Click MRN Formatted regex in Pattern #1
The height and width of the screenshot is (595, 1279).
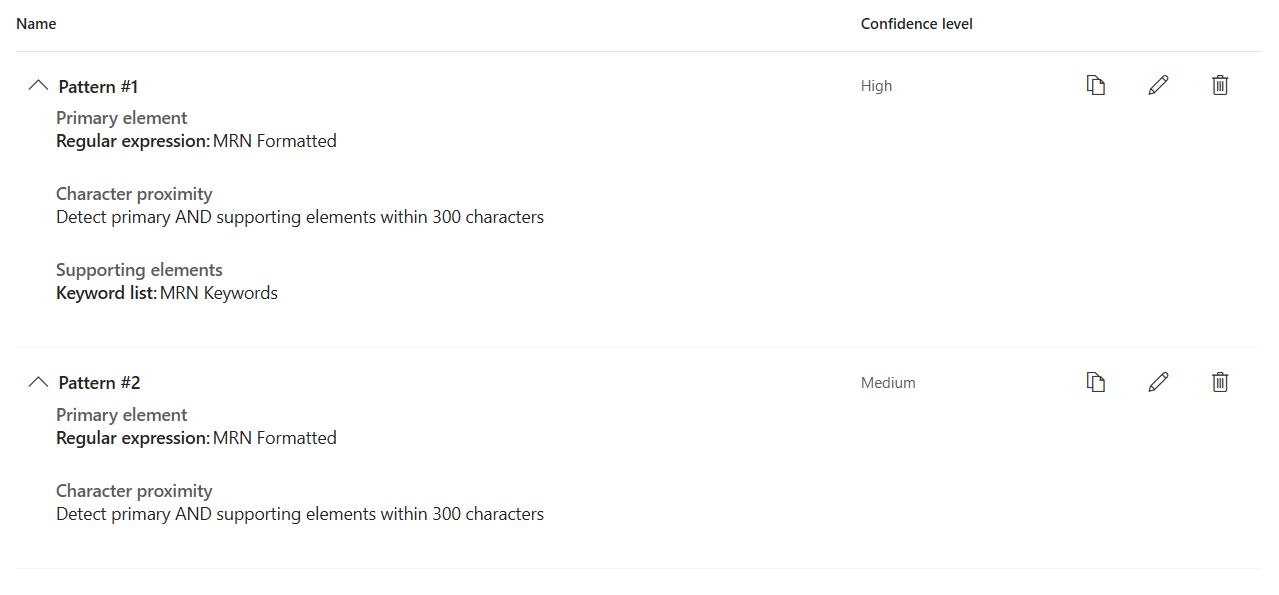(275, 141)
